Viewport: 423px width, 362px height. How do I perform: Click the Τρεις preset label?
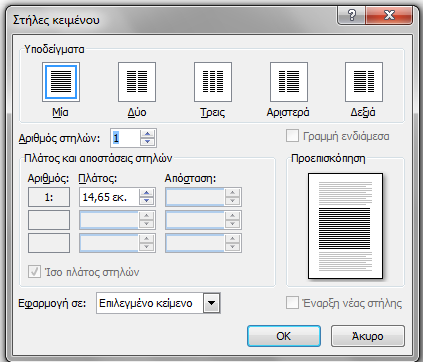[x=213, y=112]
